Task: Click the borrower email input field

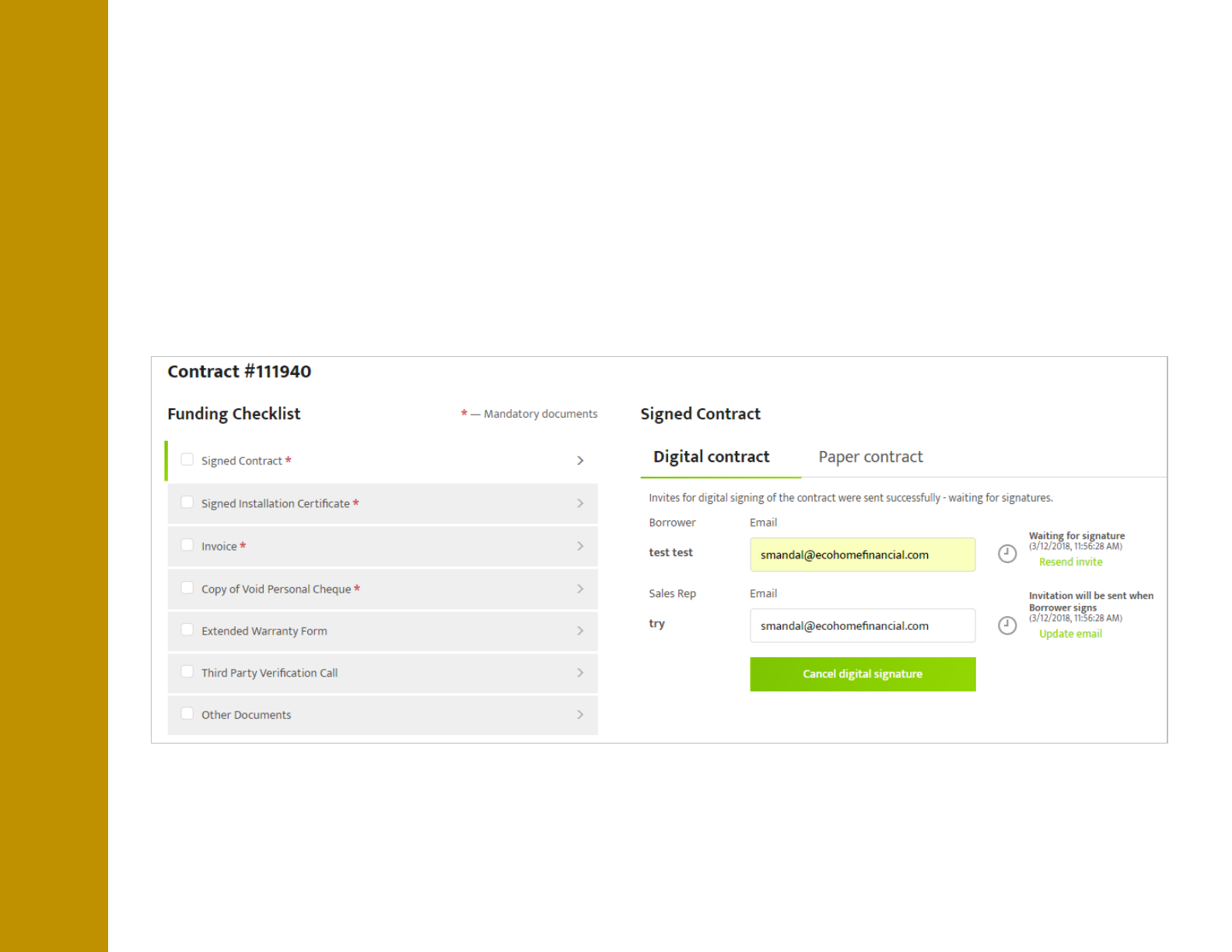Action: click(x=862, y=555)
